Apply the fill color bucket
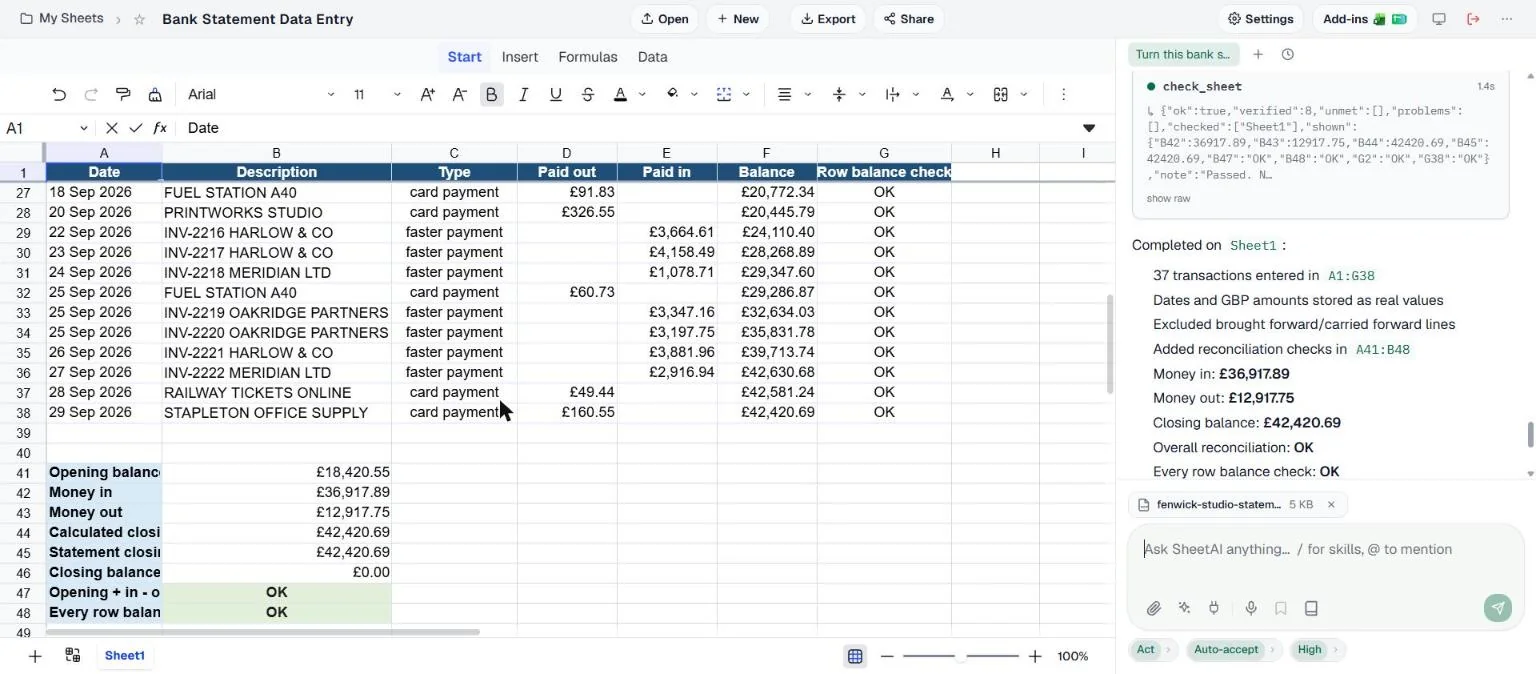 (672, 94)
